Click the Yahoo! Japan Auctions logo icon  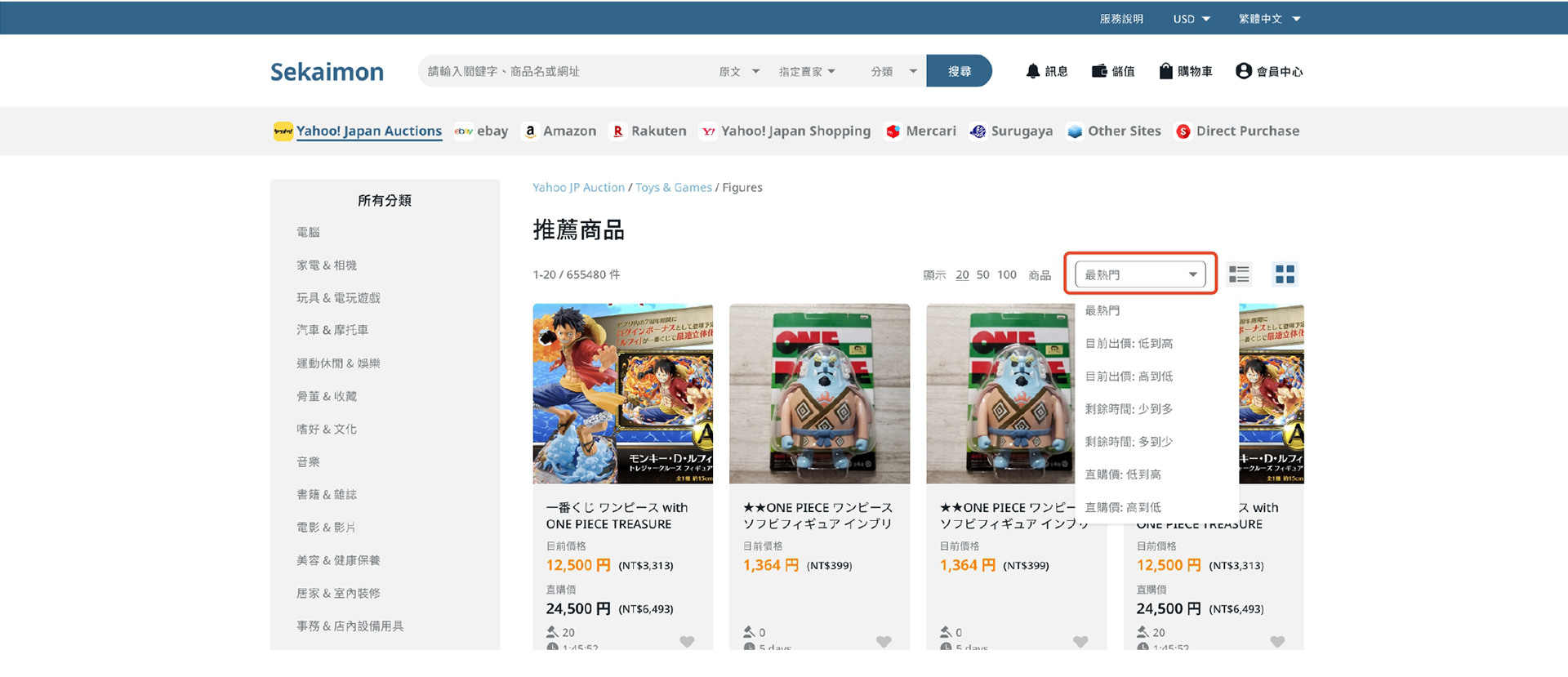click(283, 131)
